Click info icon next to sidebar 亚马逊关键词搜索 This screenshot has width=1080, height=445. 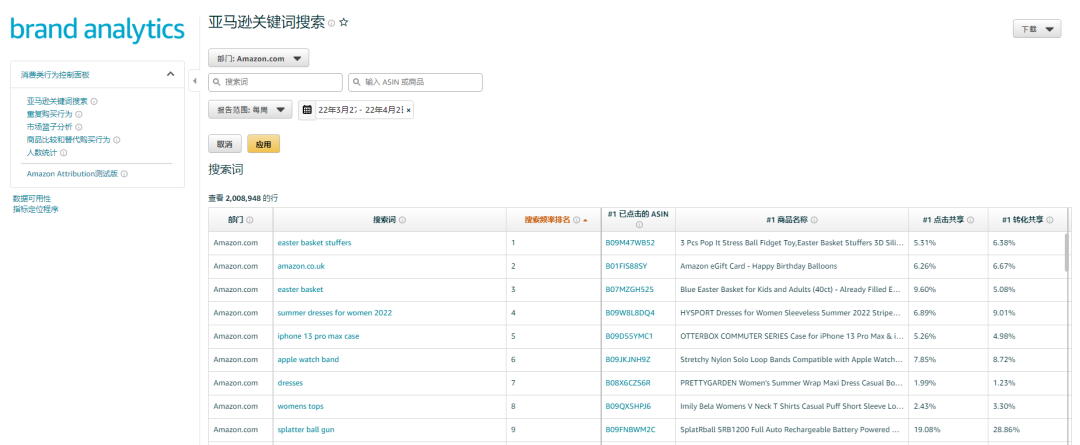pyautogui.click(x=94, y=101)
